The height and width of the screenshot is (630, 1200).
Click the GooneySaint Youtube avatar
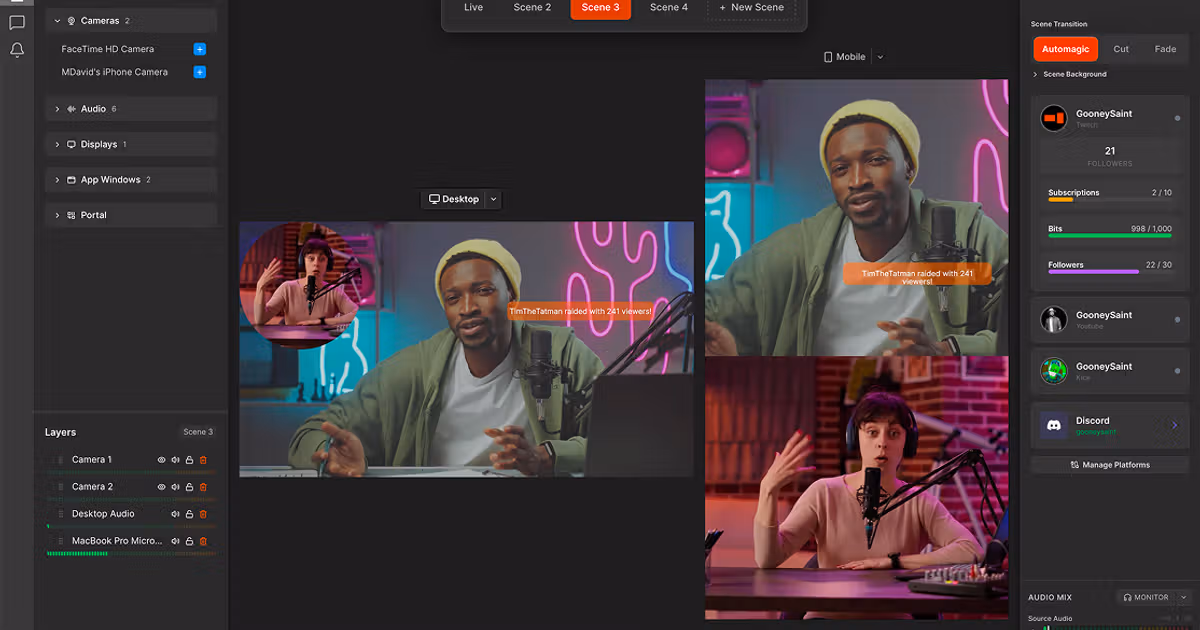pyautogui.click(x=1054, y=320)
